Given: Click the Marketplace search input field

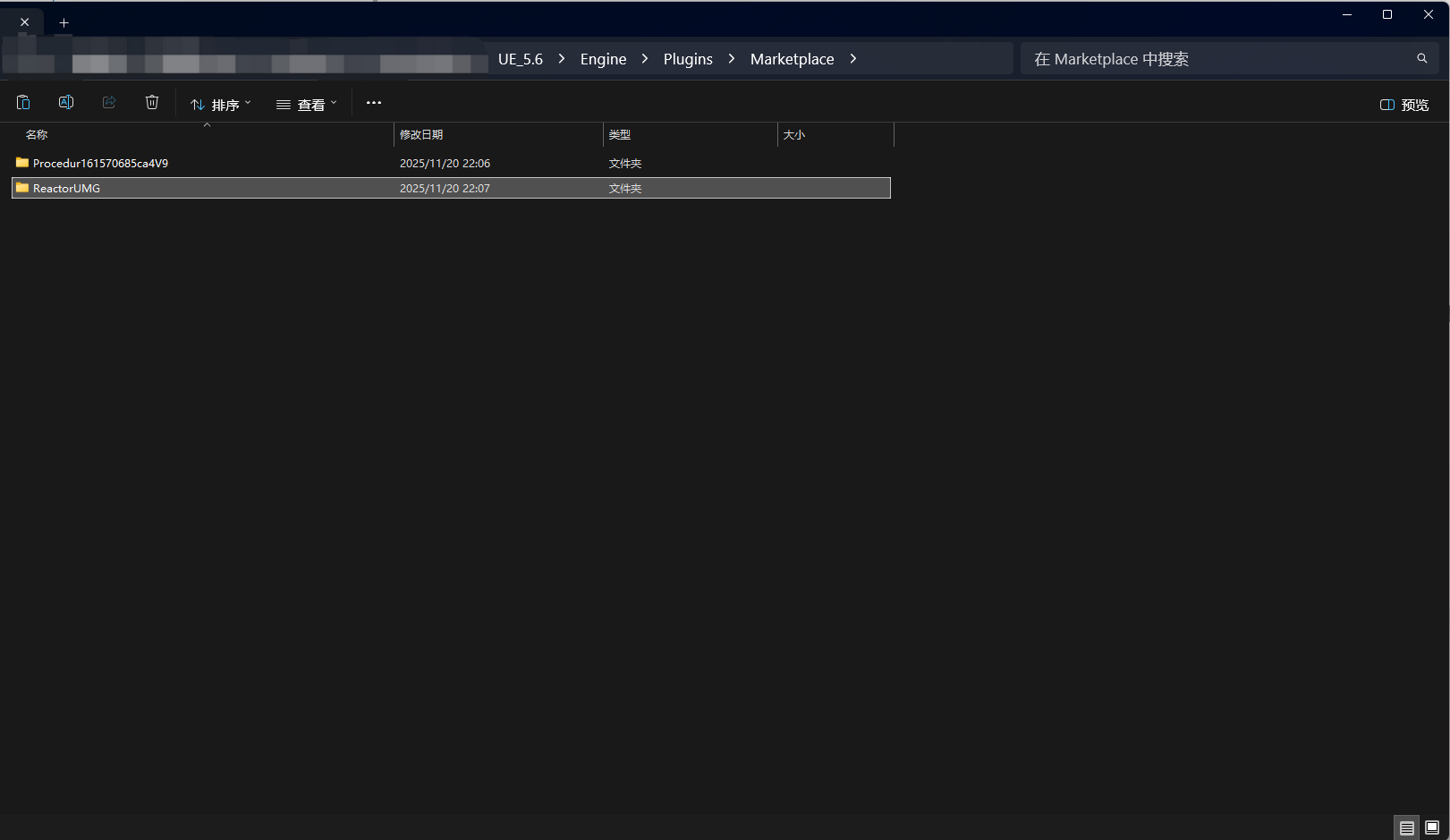Looking at the screenshot, I should point(1217,59).
